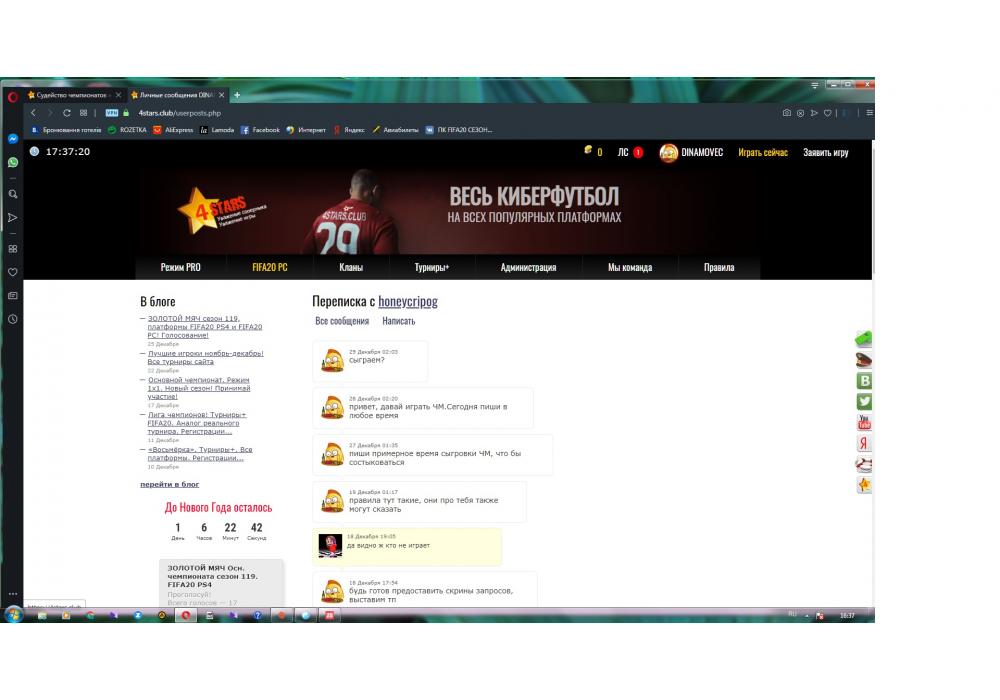Open the honeycripog username link

tap(408, 301)
